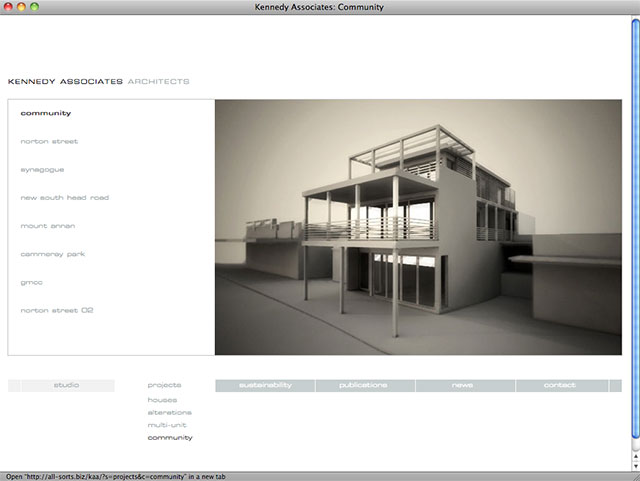The width and height of the screenshot is (640, 481).
Task: Minimize window with yellow button
Action: (x=21, y=7)
